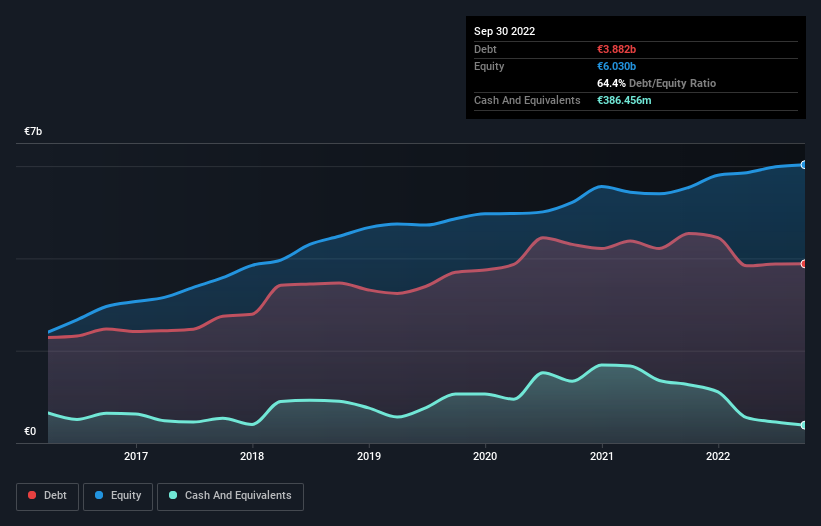Image resolution: width=821 pixels, height=526 pixels.
Task: Toggle the Equity series in legend
Action: coord(118,495)
